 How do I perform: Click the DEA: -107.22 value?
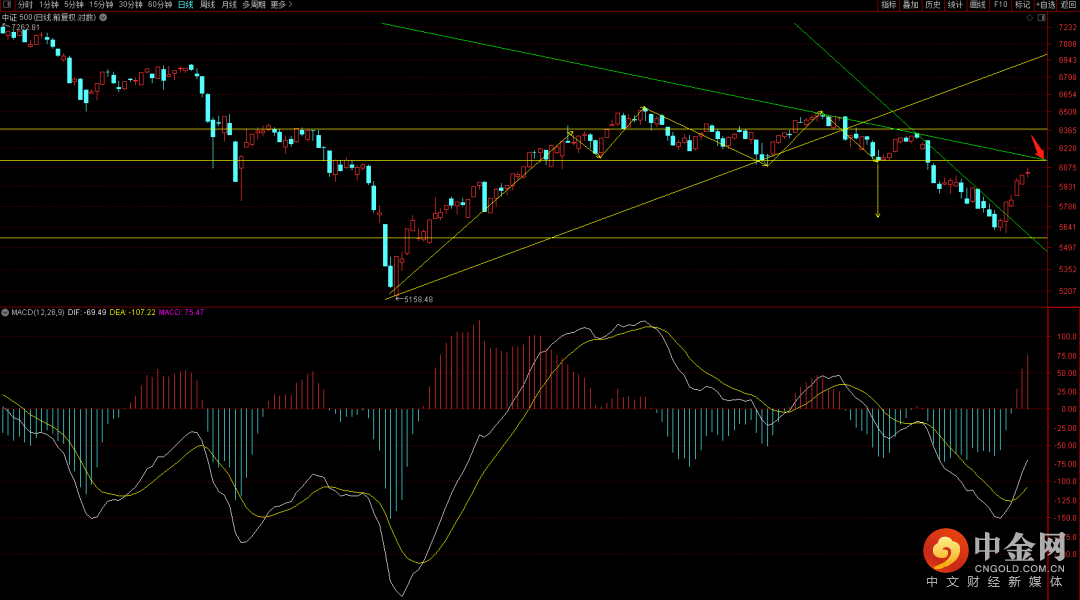tap(132, 312)
